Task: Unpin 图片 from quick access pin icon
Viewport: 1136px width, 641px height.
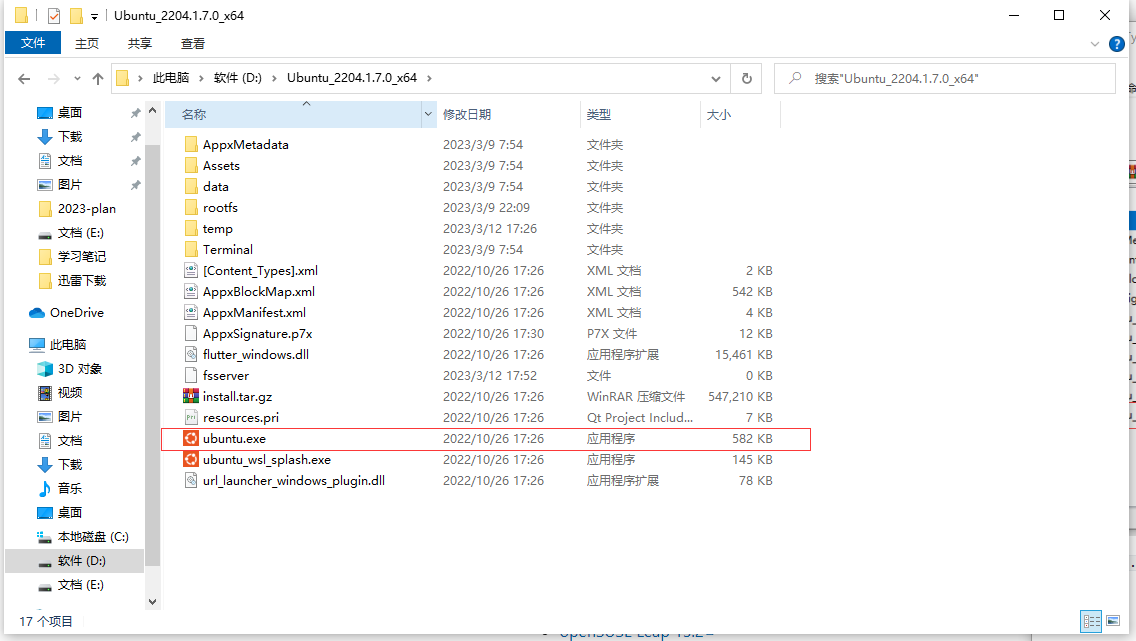Action: tap(135, 185)
